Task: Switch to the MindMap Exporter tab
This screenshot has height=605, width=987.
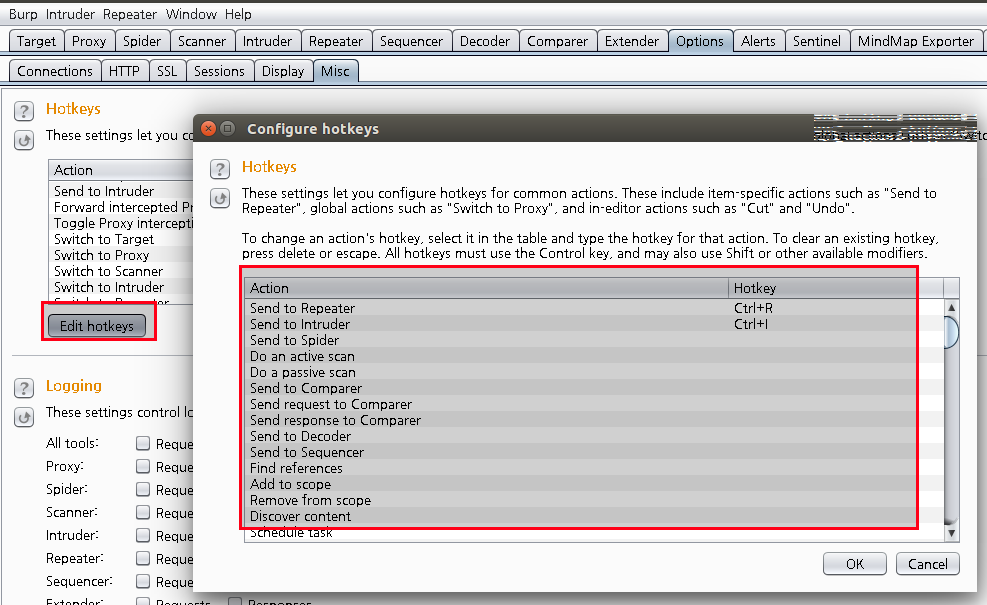Action: pyautogui.click(x=915, y=41)
